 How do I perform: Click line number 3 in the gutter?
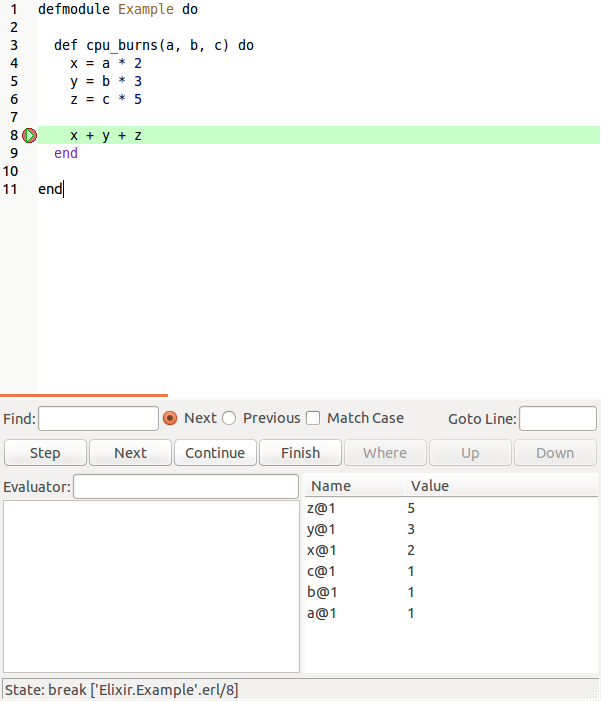13,45
